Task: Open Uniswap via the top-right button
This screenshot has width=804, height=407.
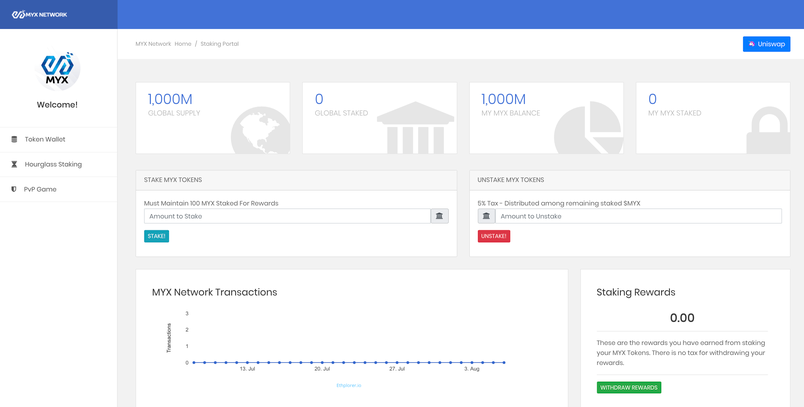Action: pyautogui.click(x=767, y=44)
